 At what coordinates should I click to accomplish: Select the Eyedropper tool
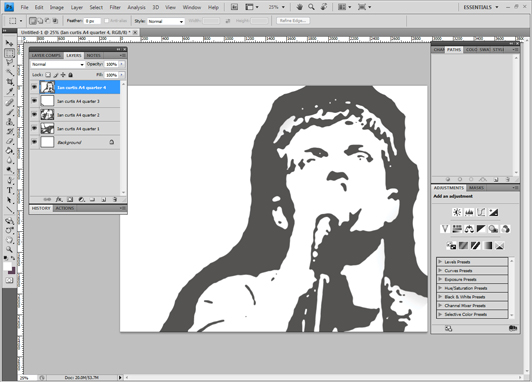coord(10,91)
